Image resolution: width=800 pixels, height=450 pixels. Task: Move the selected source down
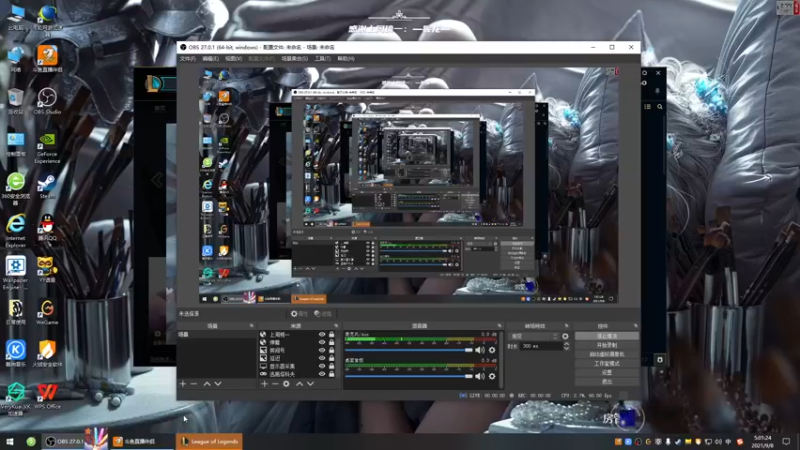pyautogui.click(x=310, y=384)
